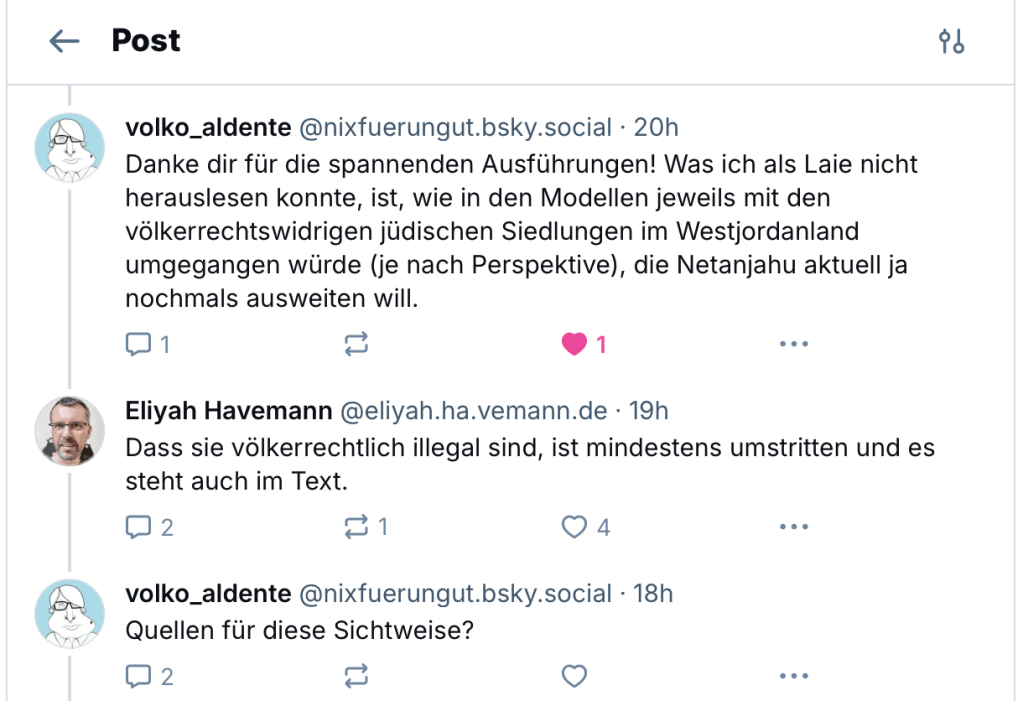The height and width of the screenshot is (701, 1023).
Task: Repost the 'Quellen für diese Sichtweise?' post
Action: [x=357, y=675]
